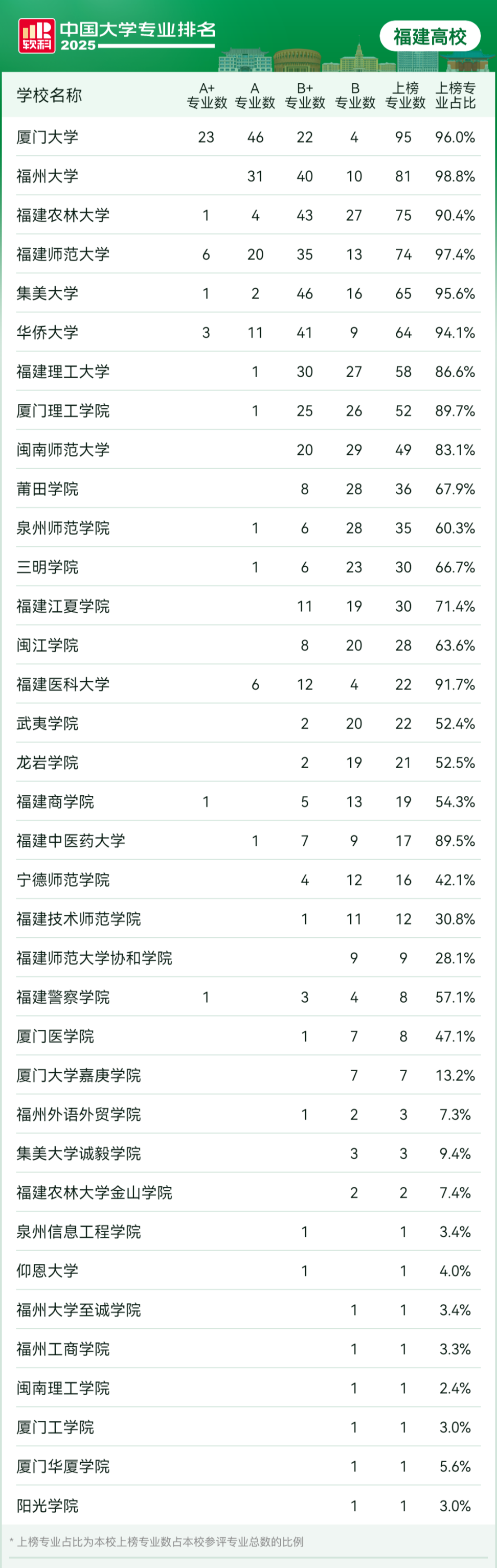497x1568 pixels.
Task: Open the 福州大学 school name
Action: click(48, 176)
